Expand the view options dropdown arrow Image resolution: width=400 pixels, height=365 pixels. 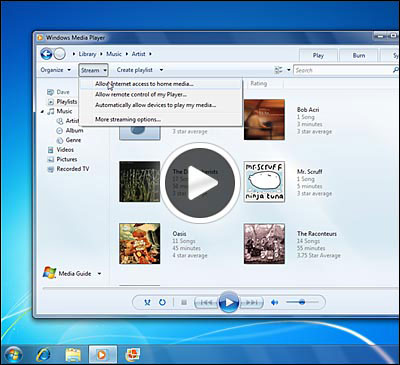point(289,70)
